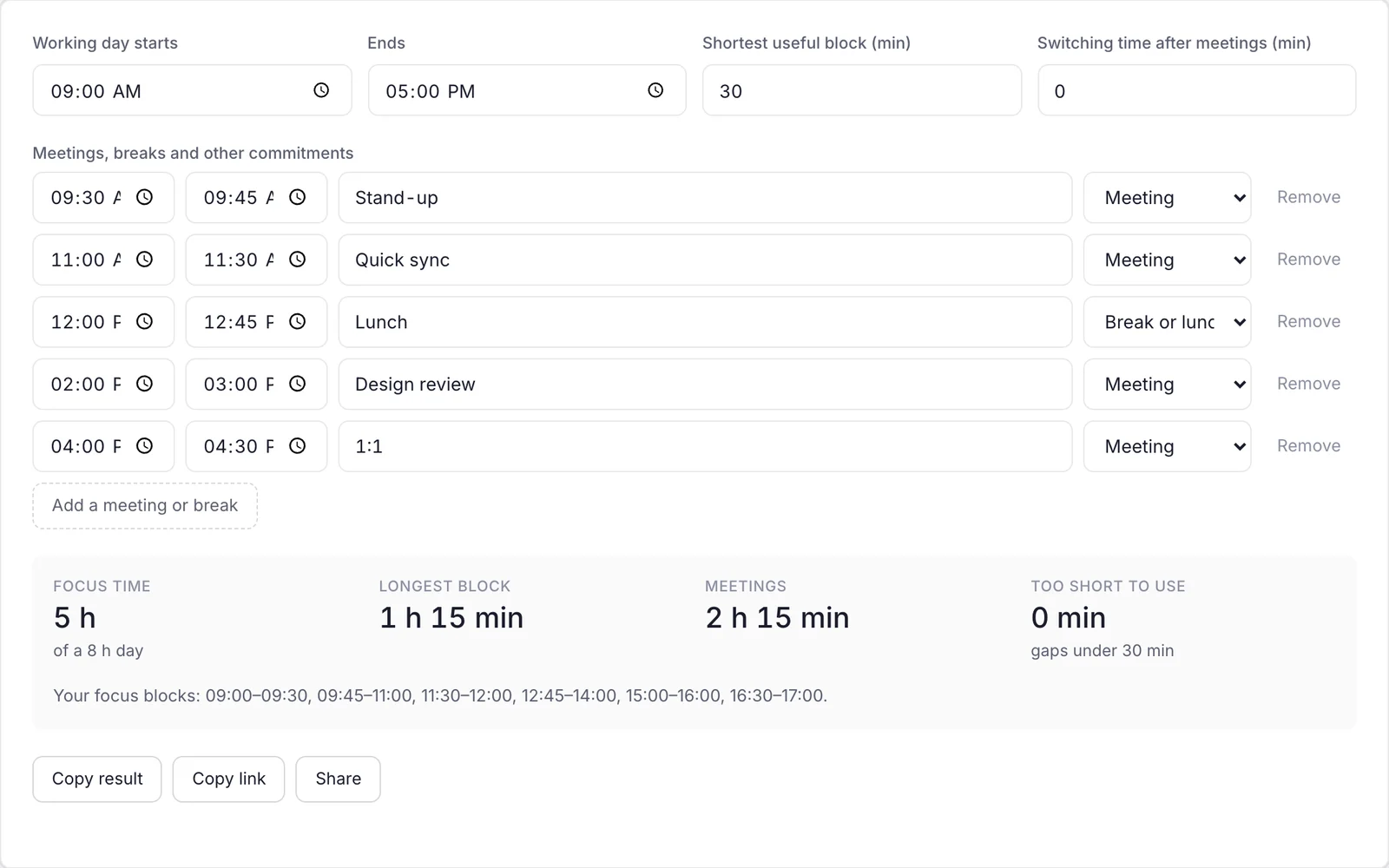Viewport: 1389px width, 868px height.
Task: Click clock icon on 1:1 start time
Action: pyautogui.click(x=145, y=446)
